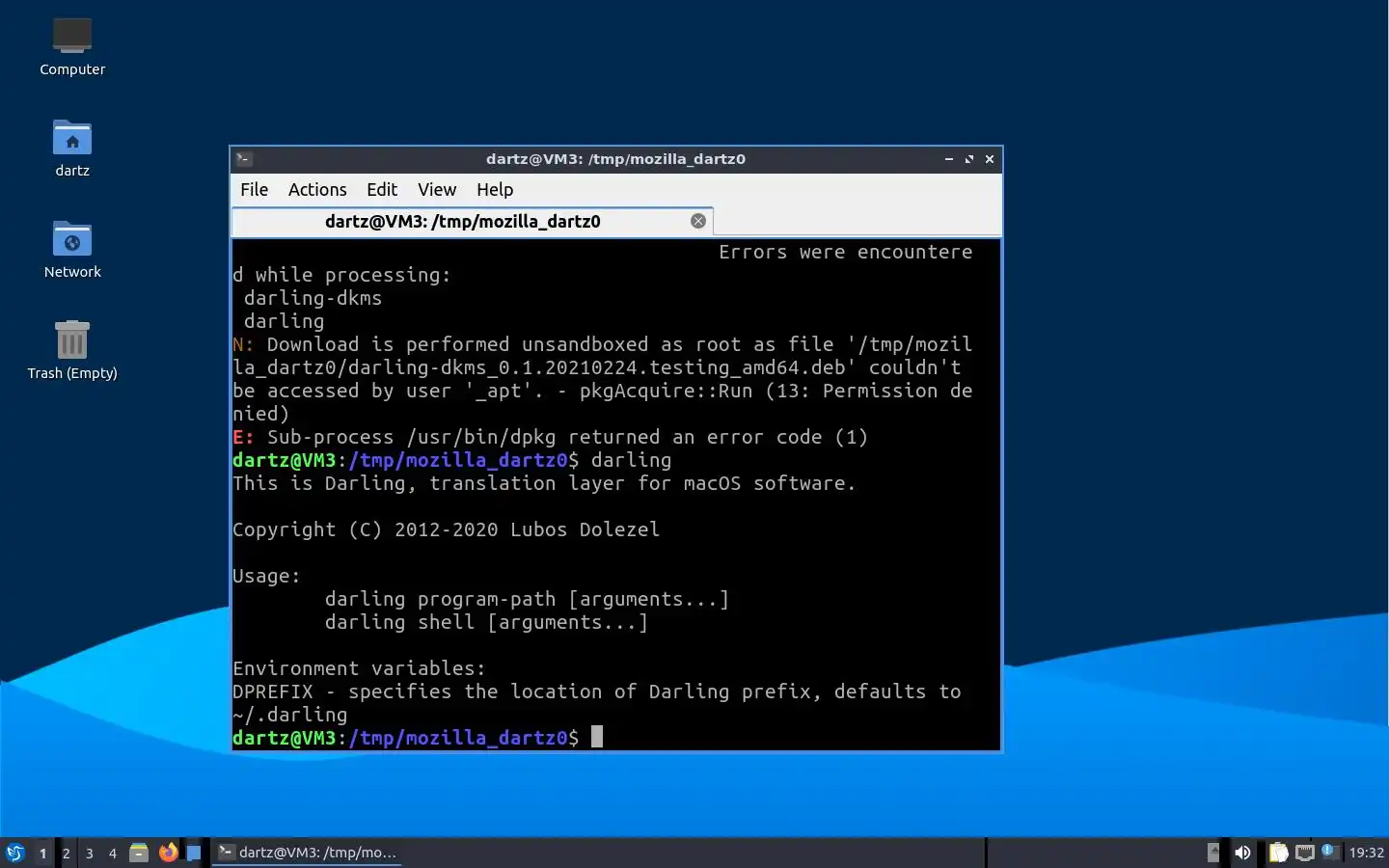Open the Lubuntu application menu
This screenshot has height=868, width=1389.
click(x=14, y=853)
